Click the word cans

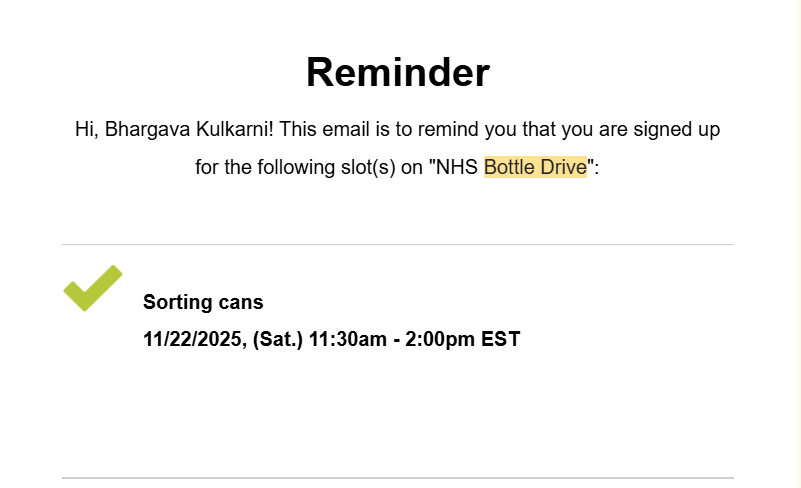(x=242, y=302)
